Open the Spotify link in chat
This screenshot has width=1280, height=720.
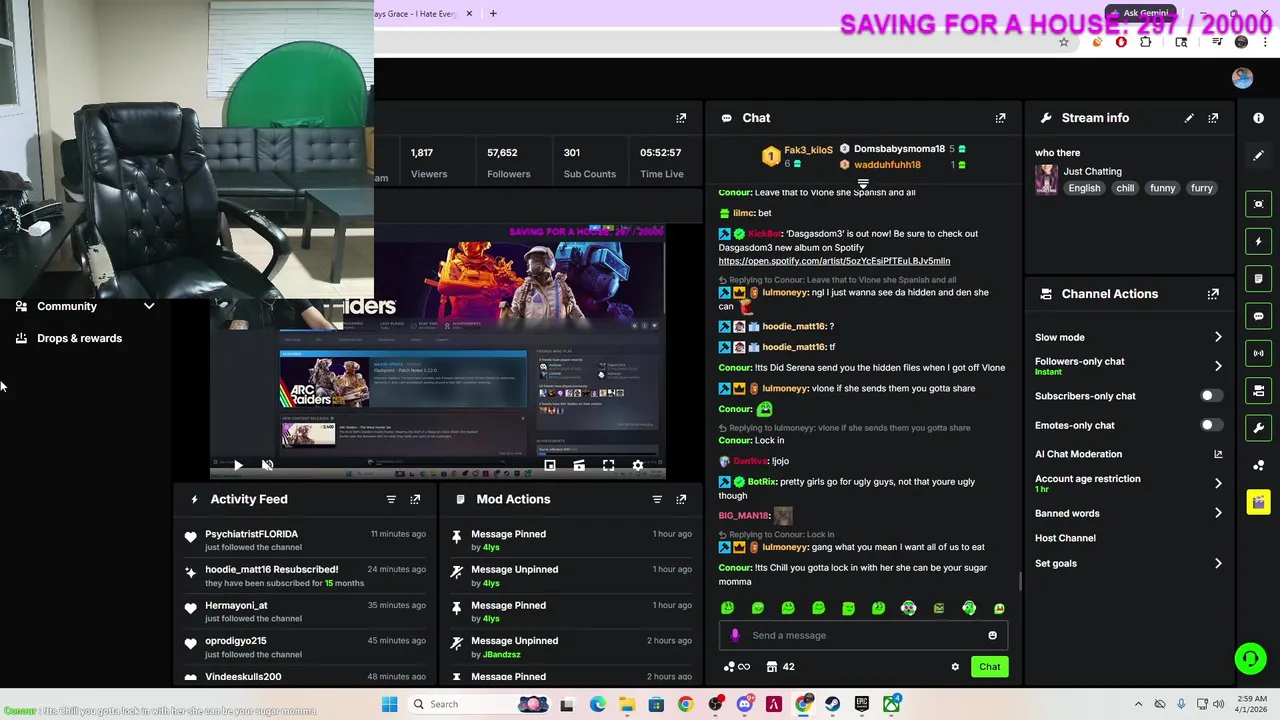834,261
